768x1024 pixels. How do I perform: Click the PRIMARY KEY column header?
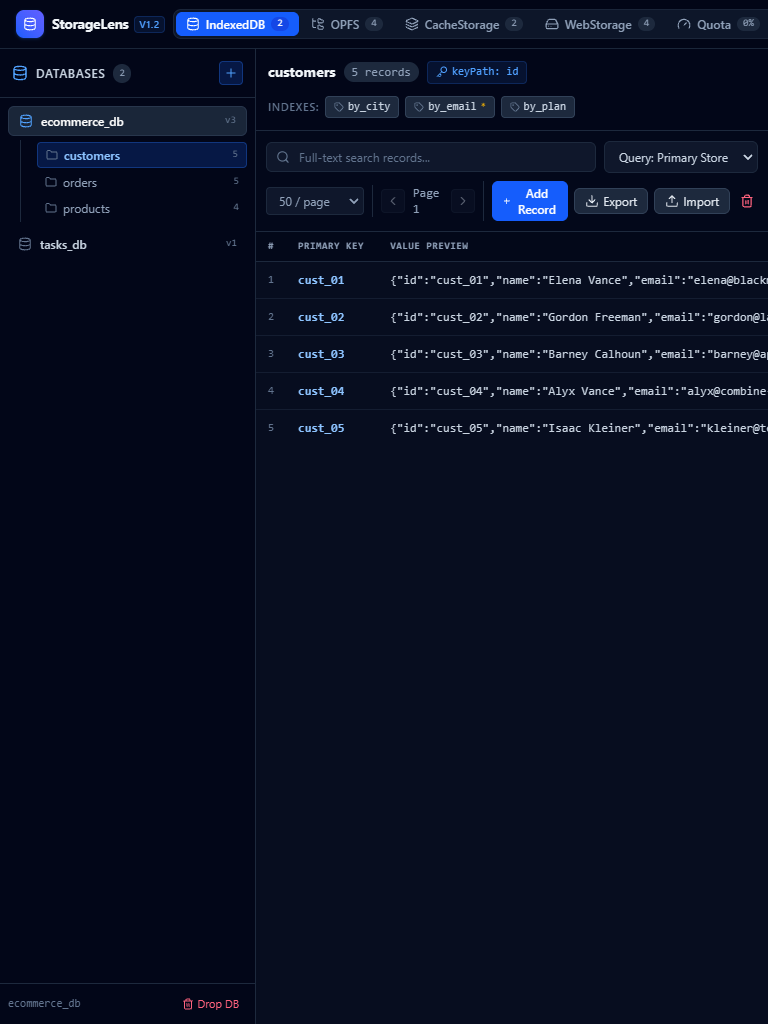click(x=330, y=246)
